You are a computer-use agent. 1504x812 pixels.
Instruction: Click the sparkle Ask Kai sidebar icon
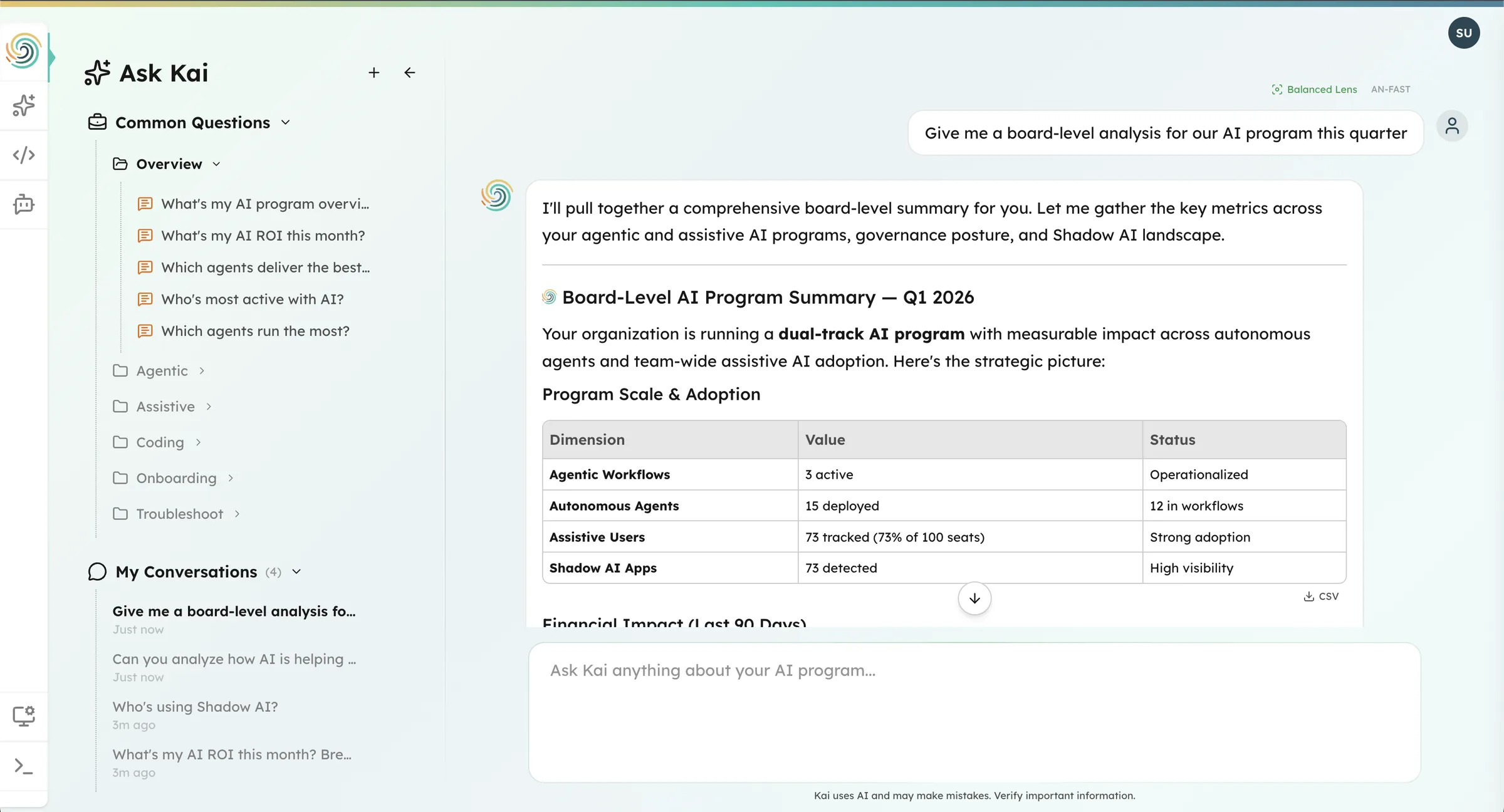(24, 105)
